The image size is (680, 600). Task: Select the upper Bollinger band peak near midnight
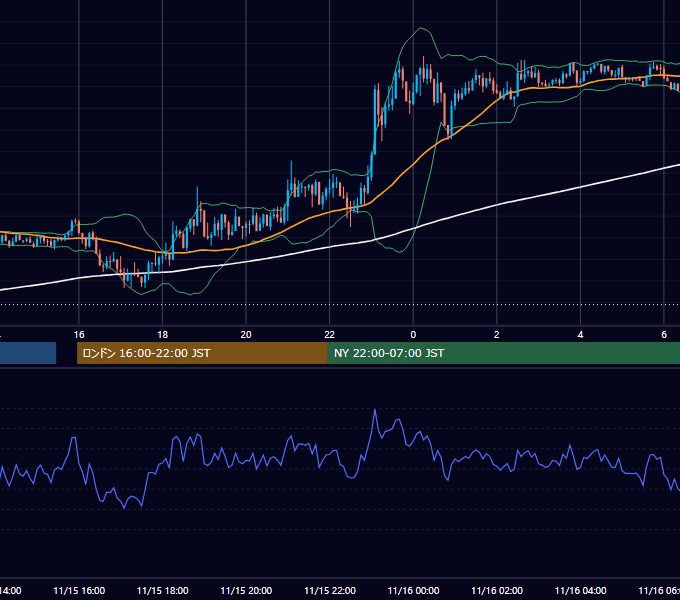click(421, 28)
